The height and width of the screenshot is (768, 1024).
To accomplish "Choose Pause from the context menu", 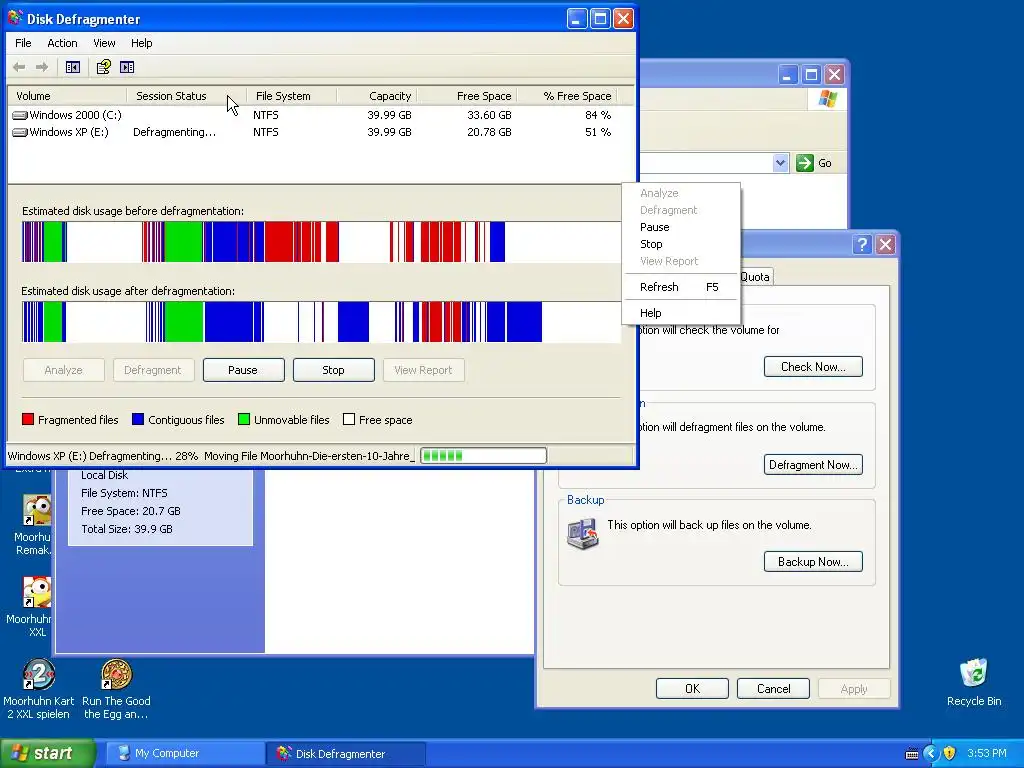I will coord(681,227).
